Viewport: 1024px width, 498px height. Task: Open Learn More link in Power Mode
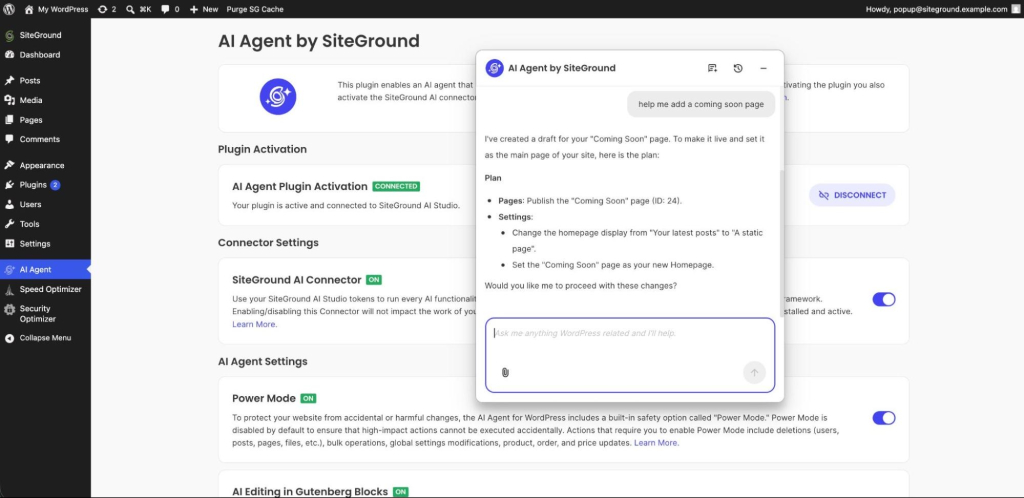click(656, 443)
